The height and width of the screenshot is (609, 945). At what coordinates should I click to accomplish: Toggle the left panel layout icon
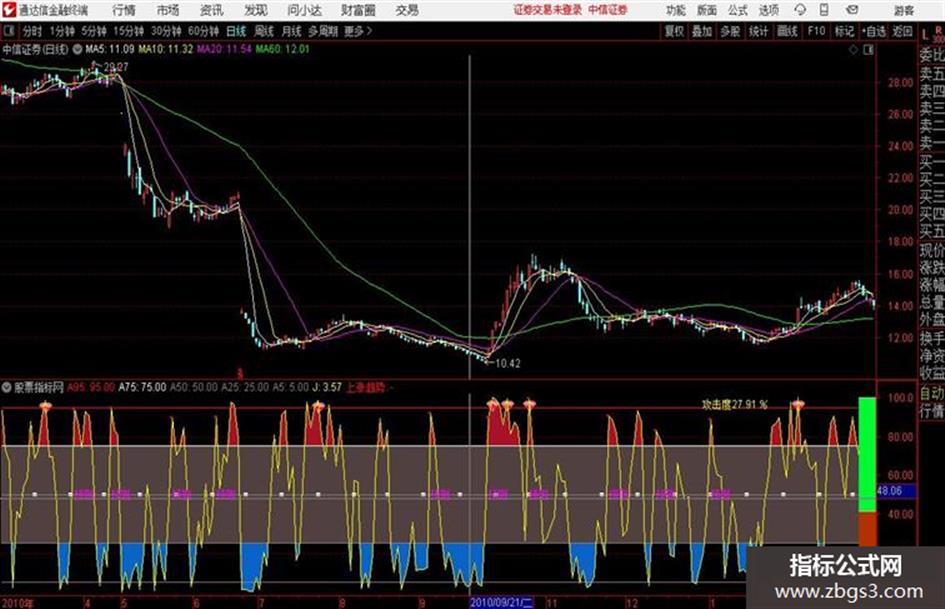pyautogui.click(x=8, y=31)
